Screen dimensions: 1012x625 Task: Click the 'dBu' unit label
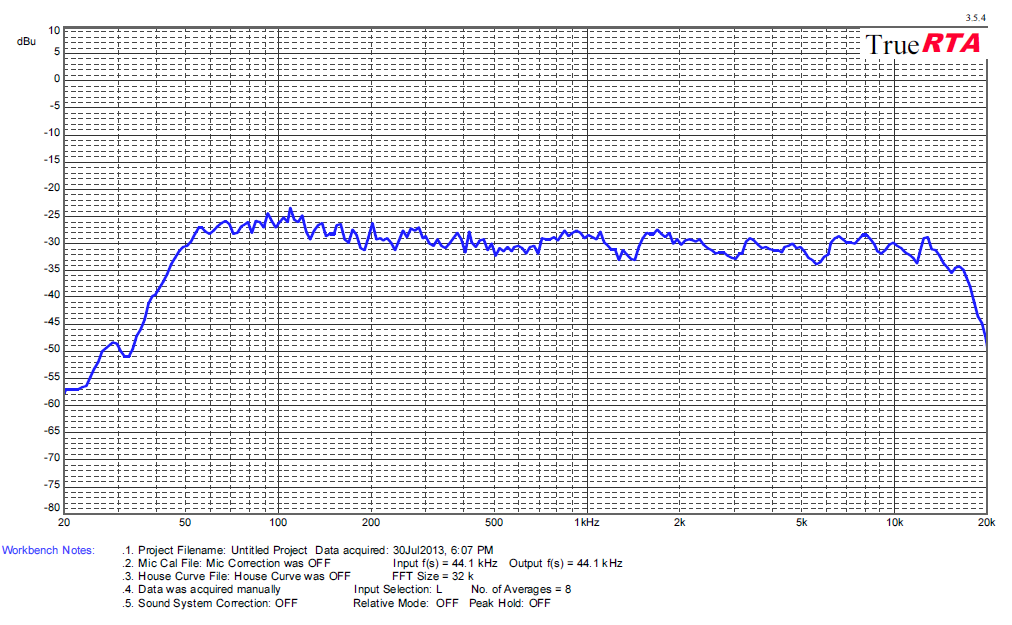pos(26,41)
